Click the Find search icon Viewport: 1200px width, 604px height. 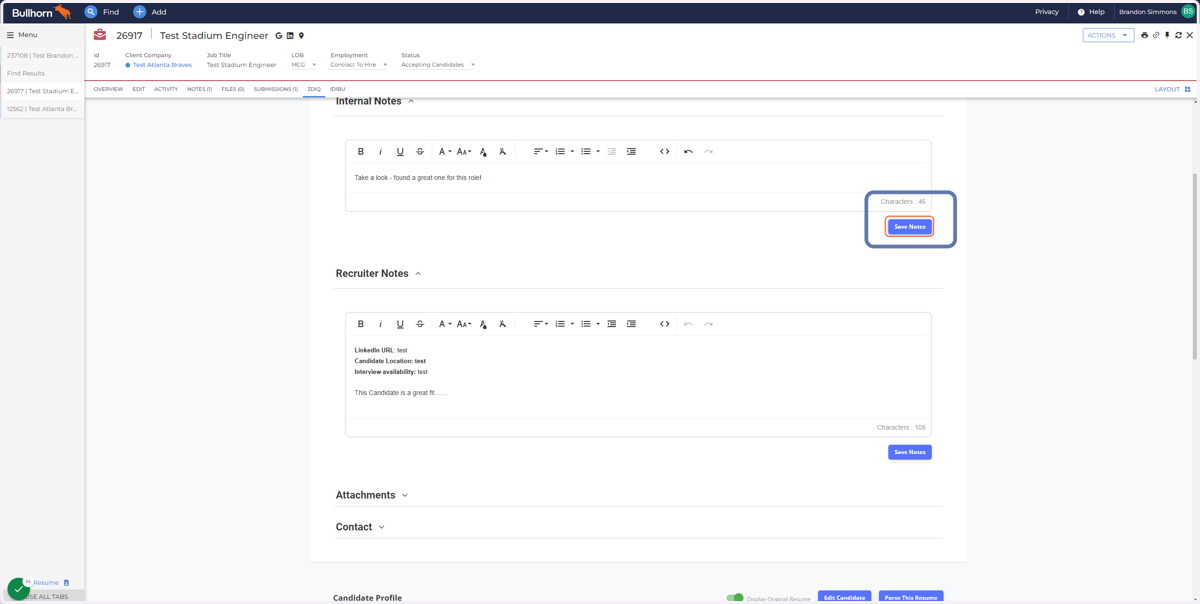coord(91,12)
